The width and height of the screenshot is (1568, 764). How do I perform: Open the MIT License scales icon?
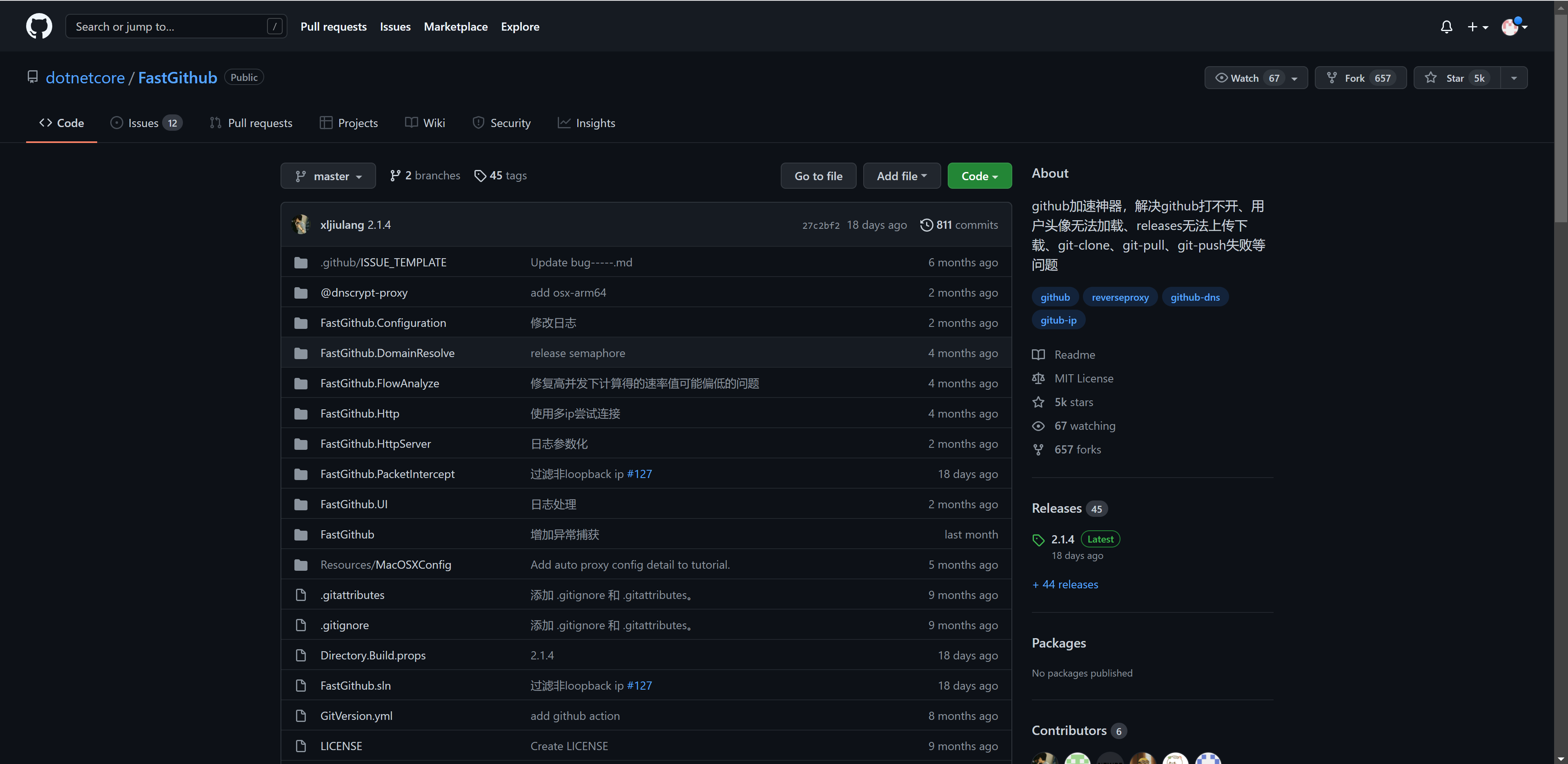coord(1039,378)
